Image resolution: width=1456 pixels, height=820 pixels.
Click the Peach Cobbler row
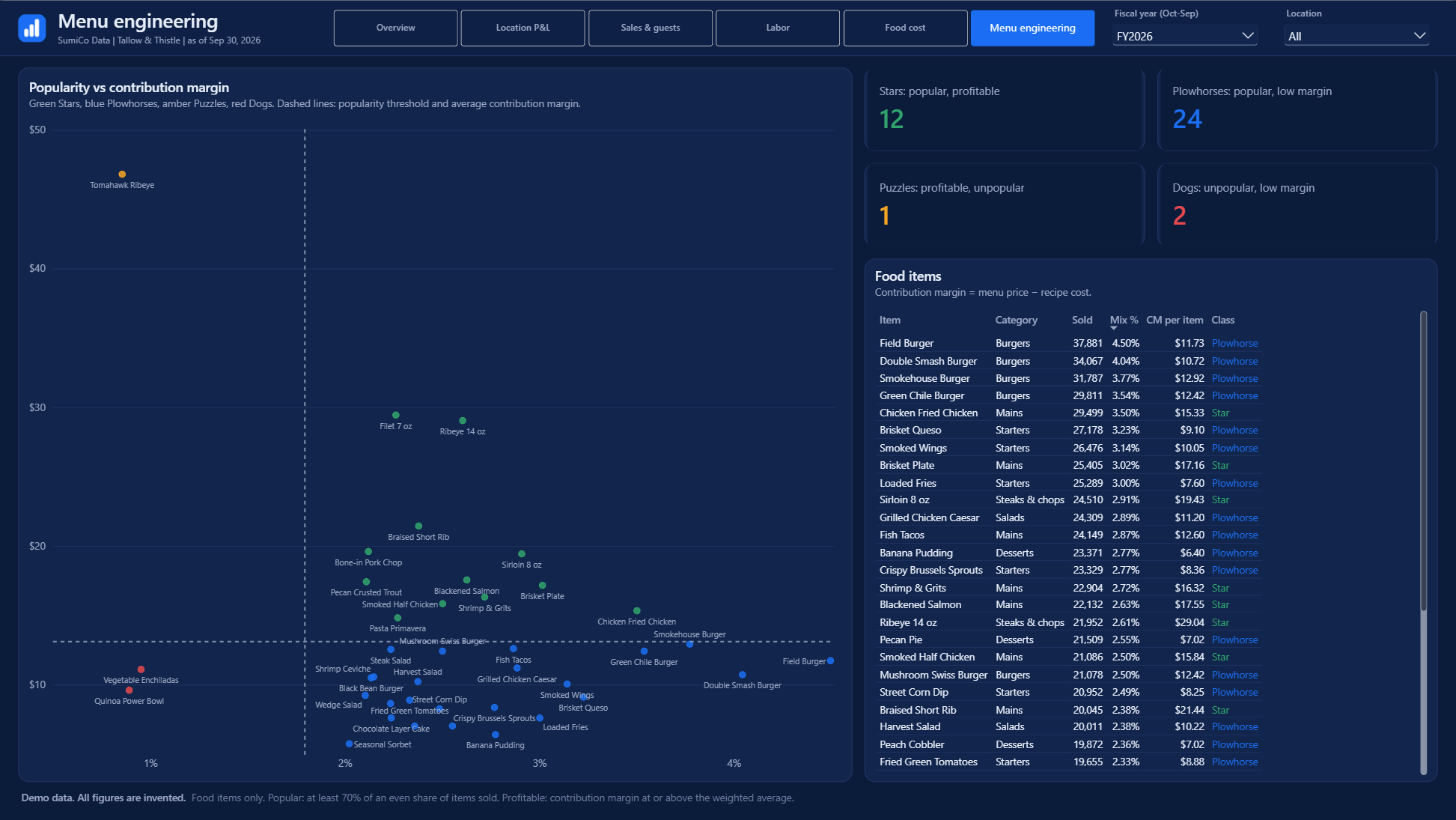[1069, 744]
